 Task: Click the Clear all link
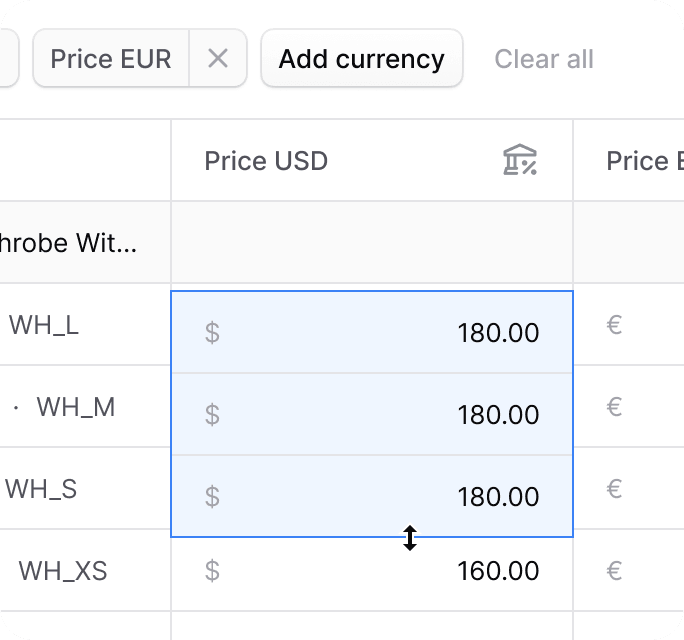coord(544,59)
